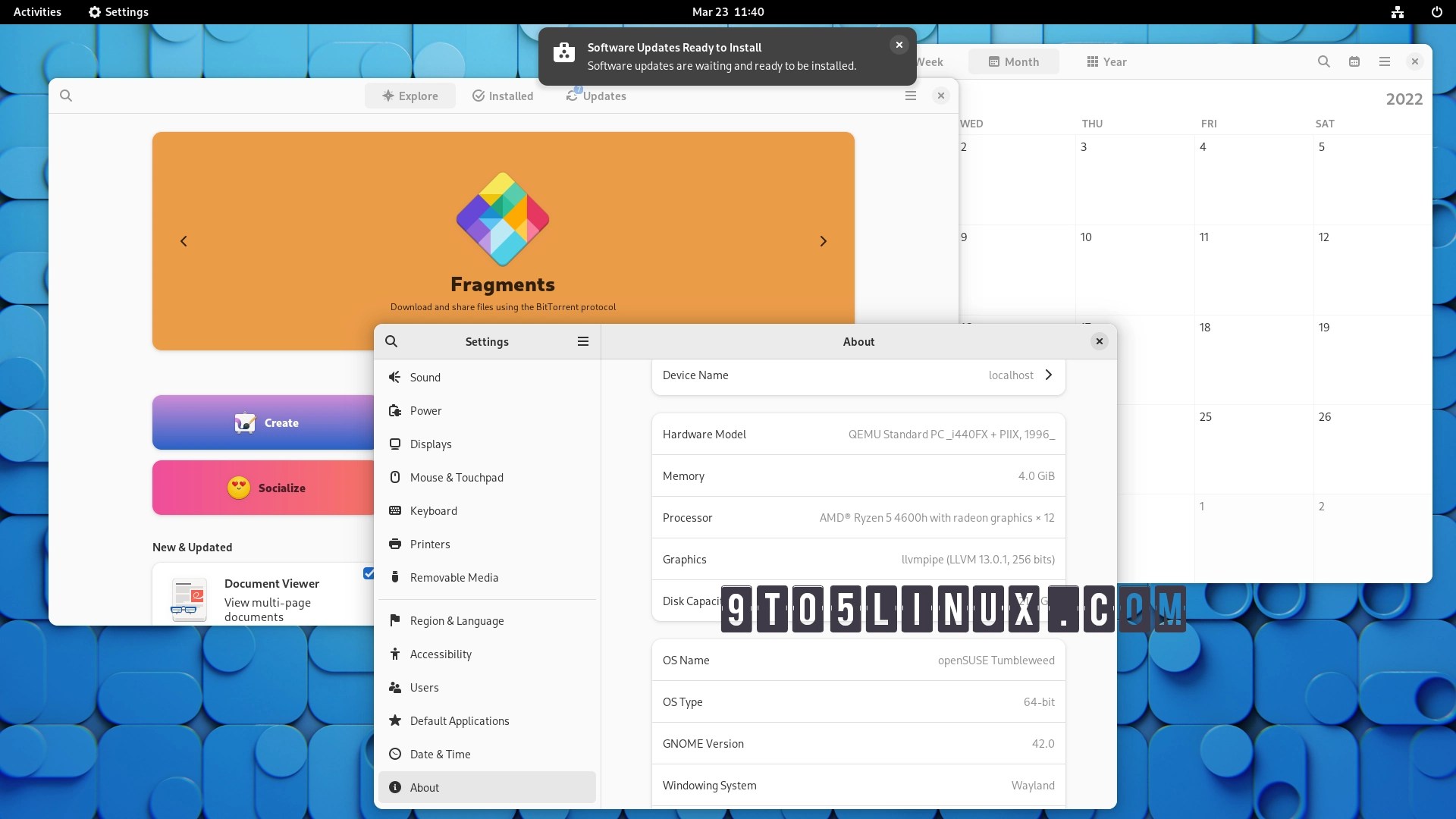Viewport: 1456px width, 819px height.
Task: Select Mouse & Touchpad in Settings sidebar
Action: (457, 477)
